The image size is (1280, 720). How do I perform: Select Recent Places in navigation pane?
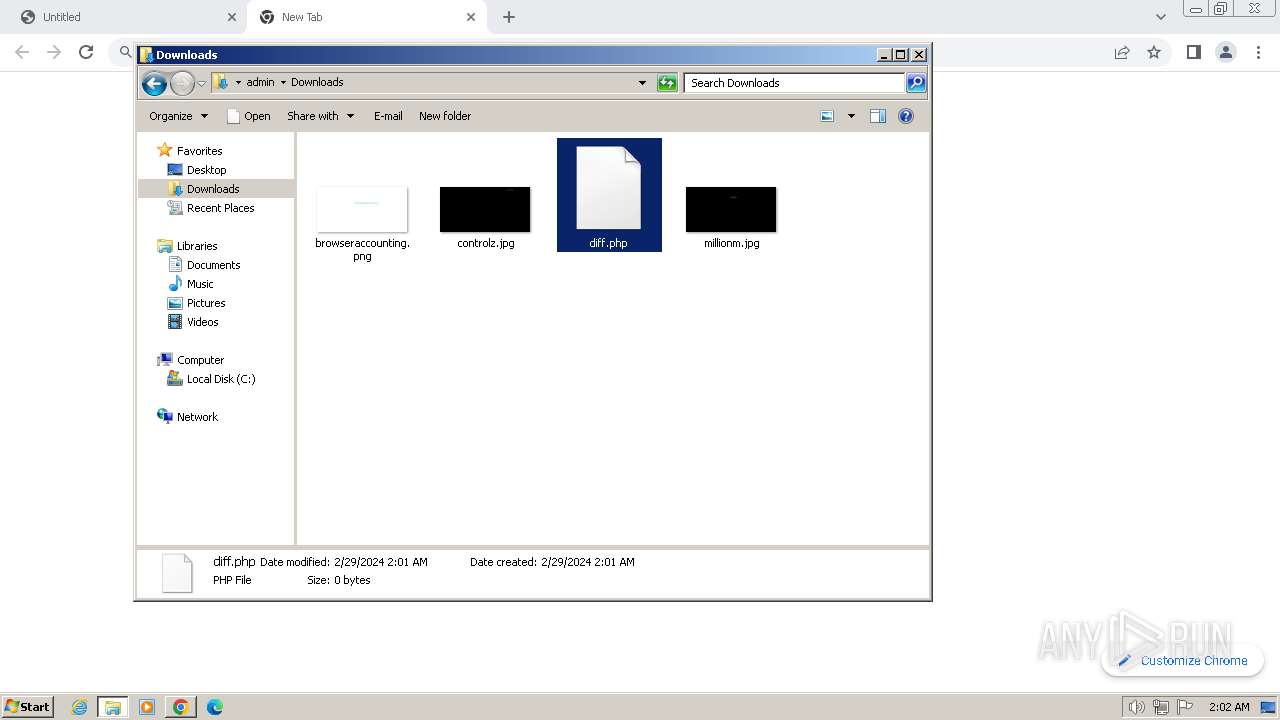(220, 208)
